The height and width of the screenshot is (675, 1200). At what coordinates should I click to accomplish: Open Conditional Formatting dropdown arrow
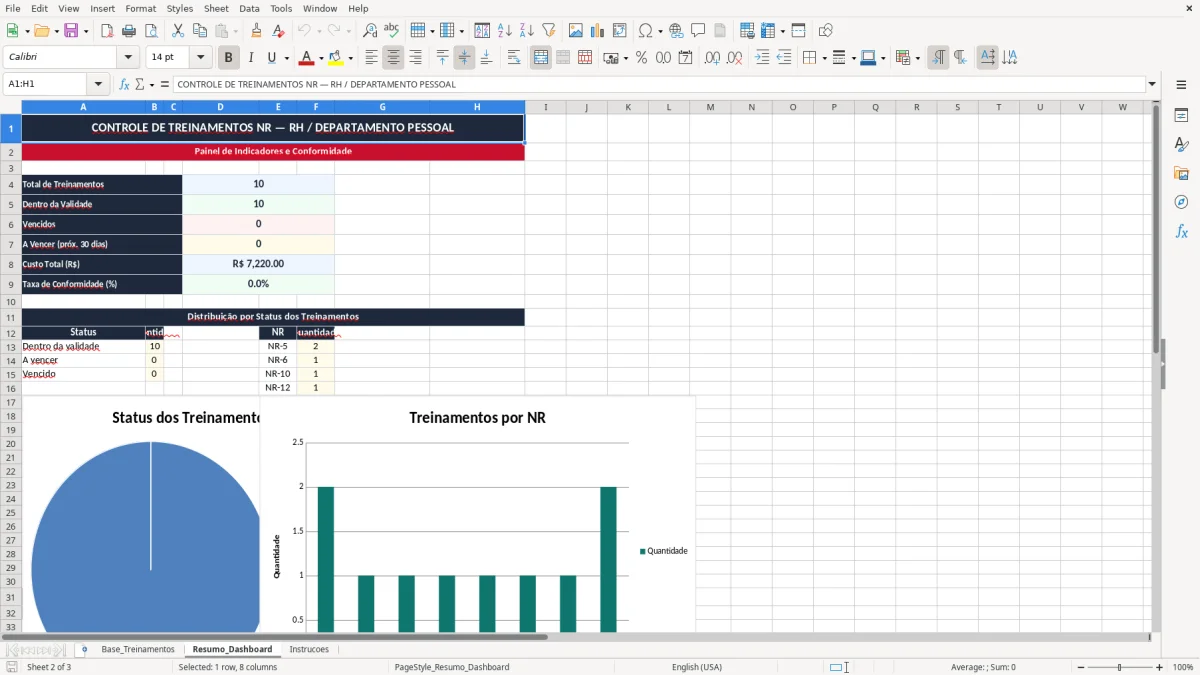(918, 58)
